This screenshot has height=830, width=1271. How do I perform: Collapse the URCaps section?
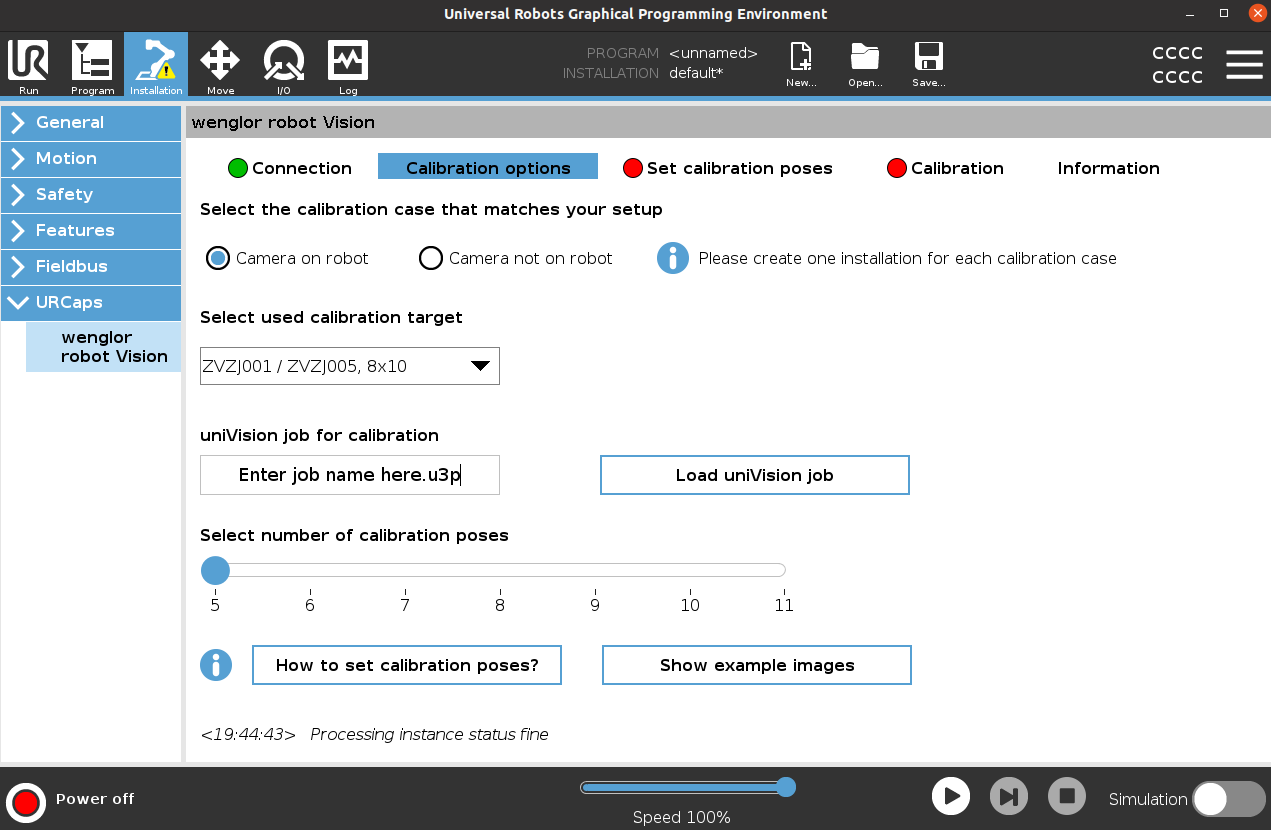click(x=91, y=303)
